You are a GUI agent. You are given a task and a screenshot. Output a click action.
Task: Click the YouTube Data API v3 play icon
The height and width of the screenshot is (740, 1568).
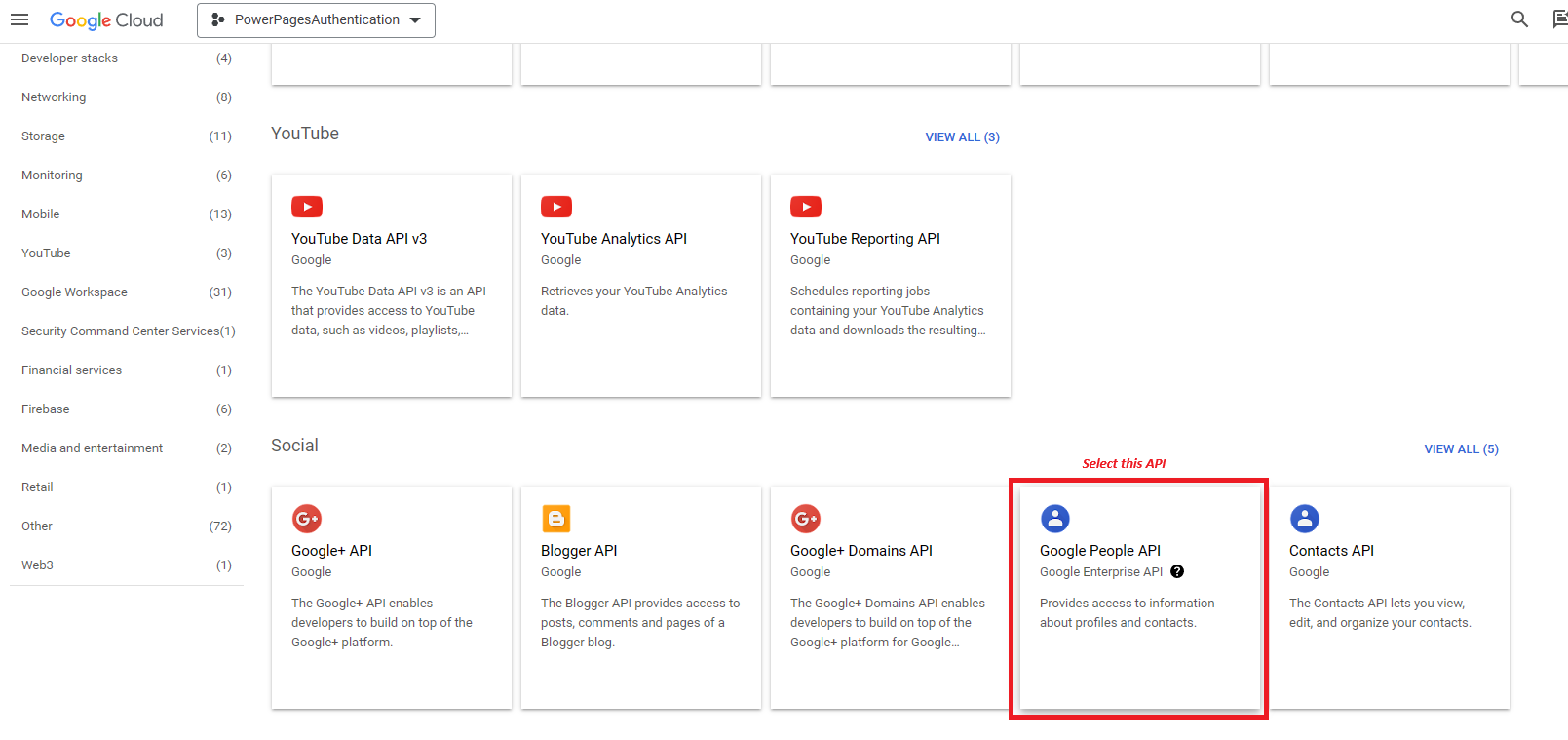click(x=307, y=207)
